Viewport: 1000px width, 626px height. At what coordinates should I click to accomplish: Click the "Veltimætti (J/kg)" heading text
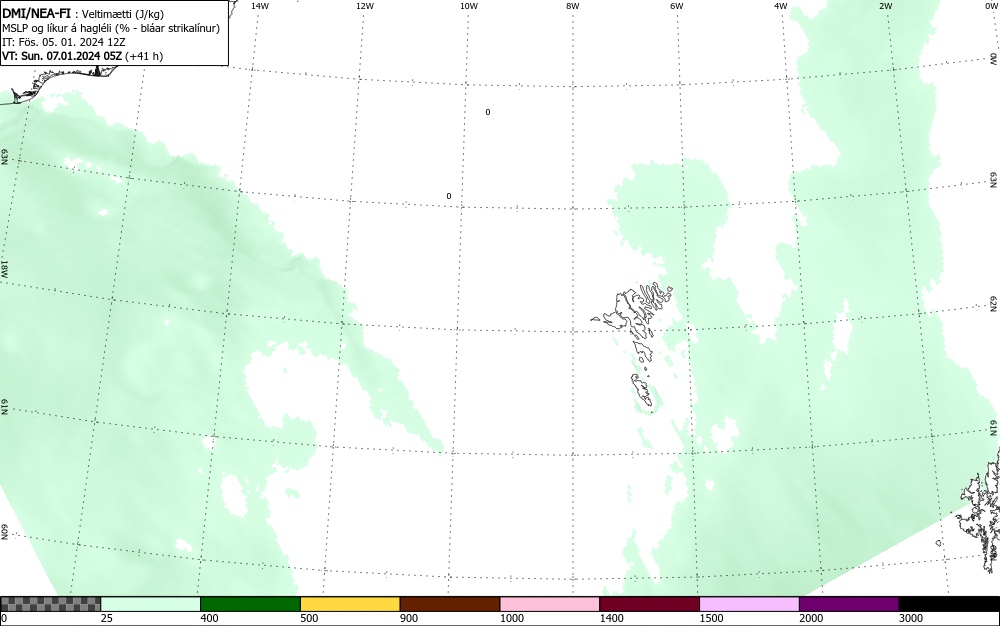point(123,13)
